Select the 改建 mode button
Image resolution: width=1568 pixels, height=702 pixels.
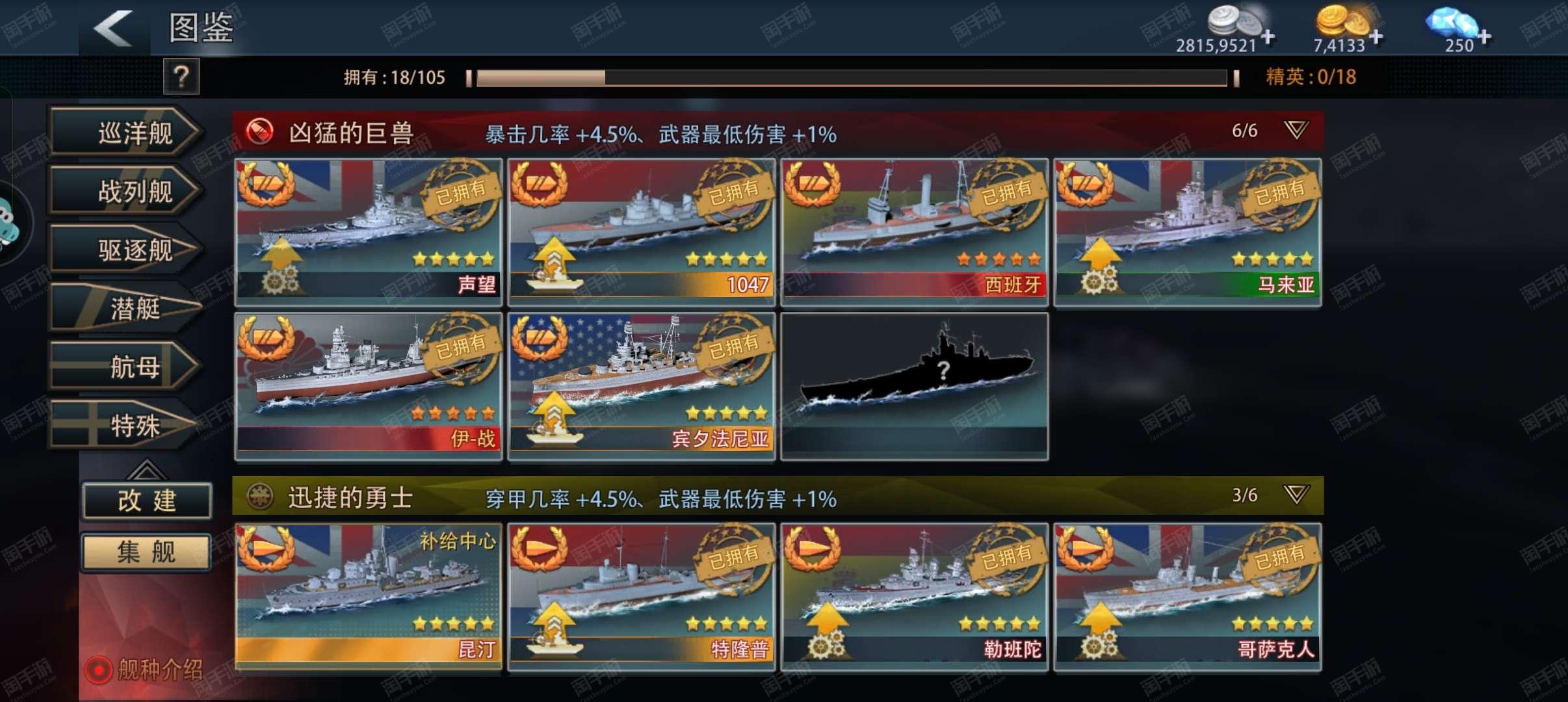[147, 500]
